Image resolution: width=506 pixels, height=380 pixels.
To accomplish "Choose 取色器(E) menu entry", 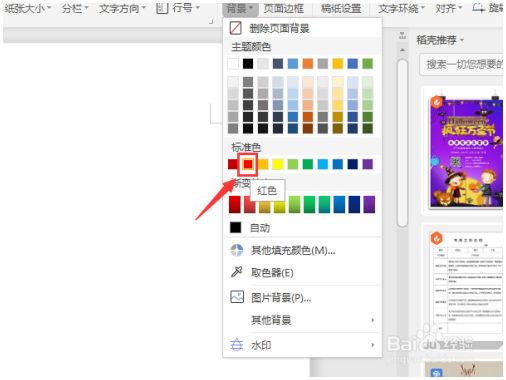I will tap(302, 272).
